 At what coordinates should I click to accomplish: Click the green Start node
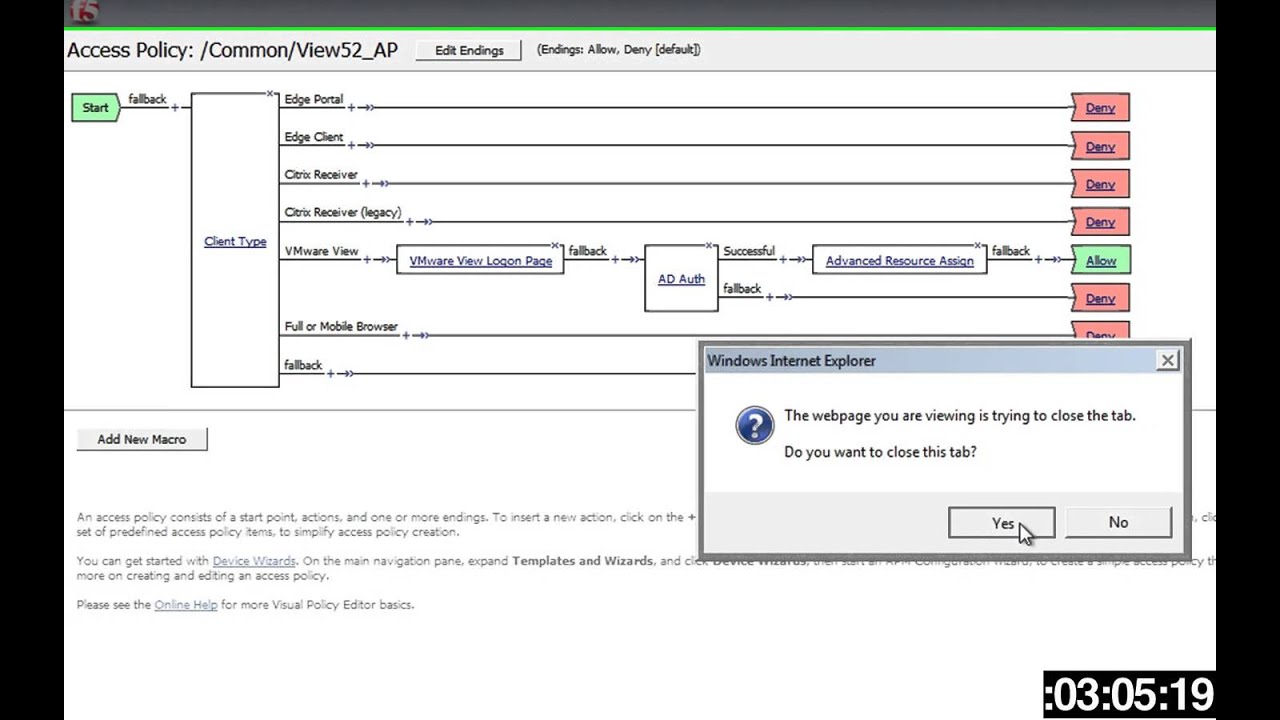[95, 107]
